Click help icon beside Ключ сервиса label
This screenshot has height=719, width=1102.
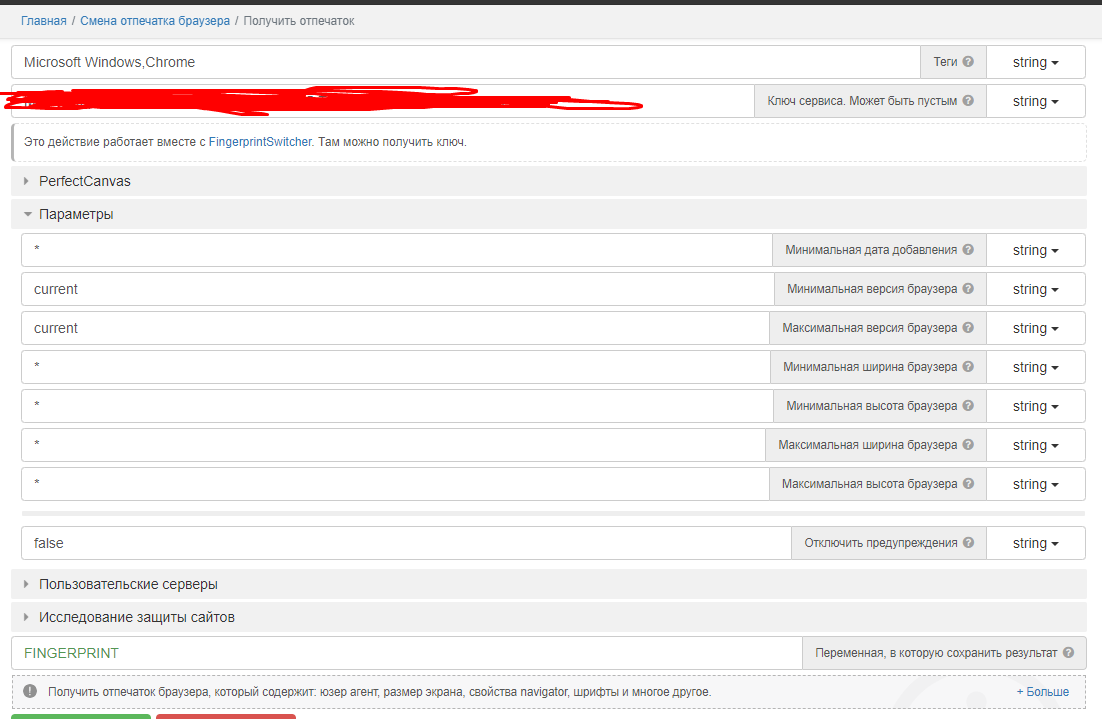coord(968,101)
